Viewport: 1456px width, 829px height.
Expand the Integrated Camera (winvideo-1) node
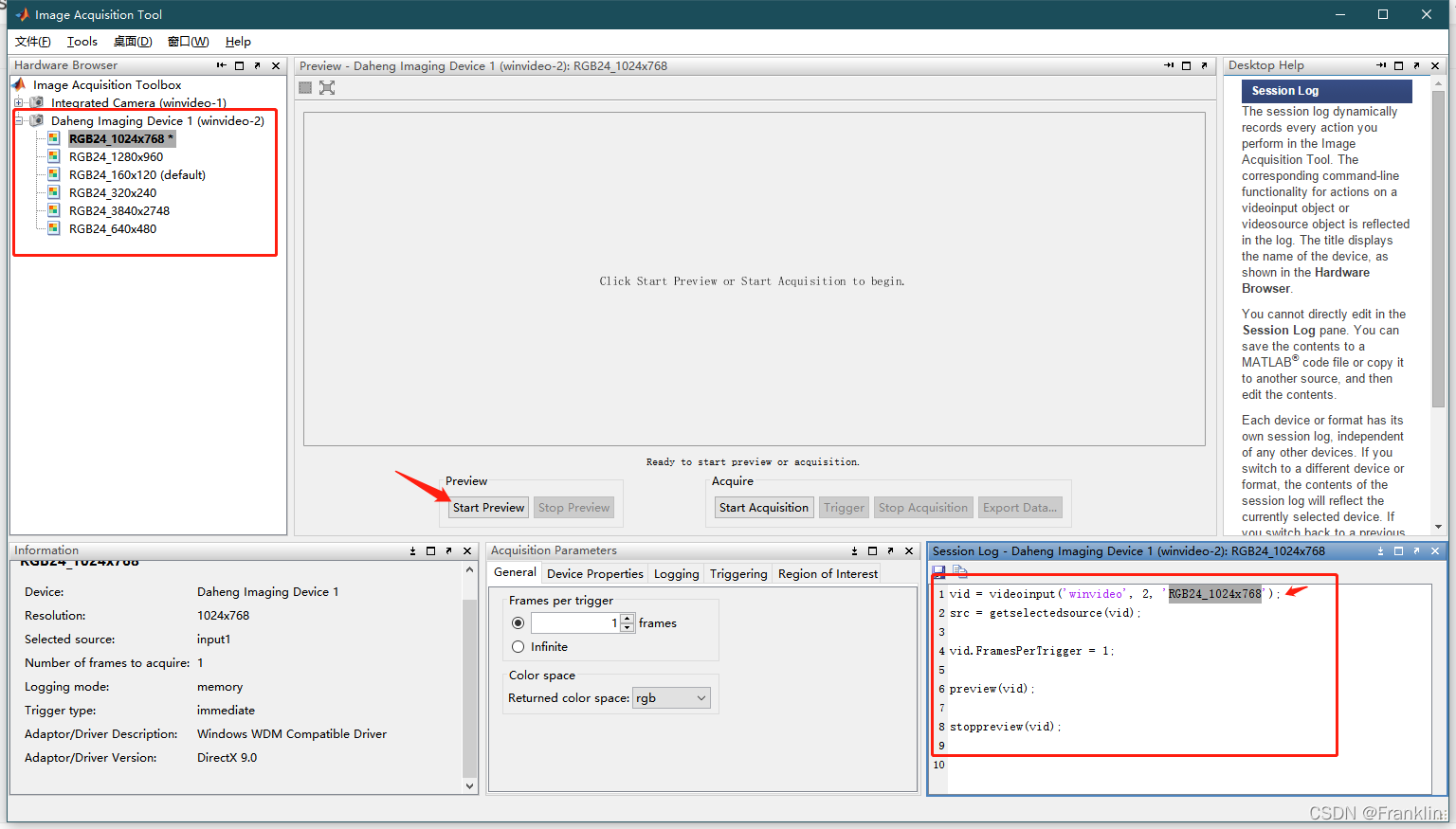[18, 102]
